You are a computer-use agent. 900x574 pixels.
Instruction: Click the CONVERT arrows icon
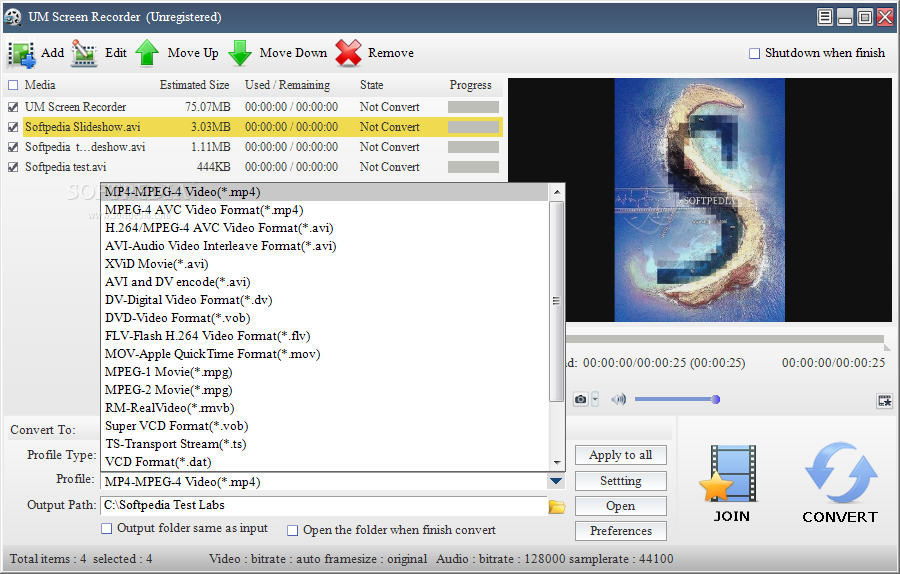click(840, 472)
